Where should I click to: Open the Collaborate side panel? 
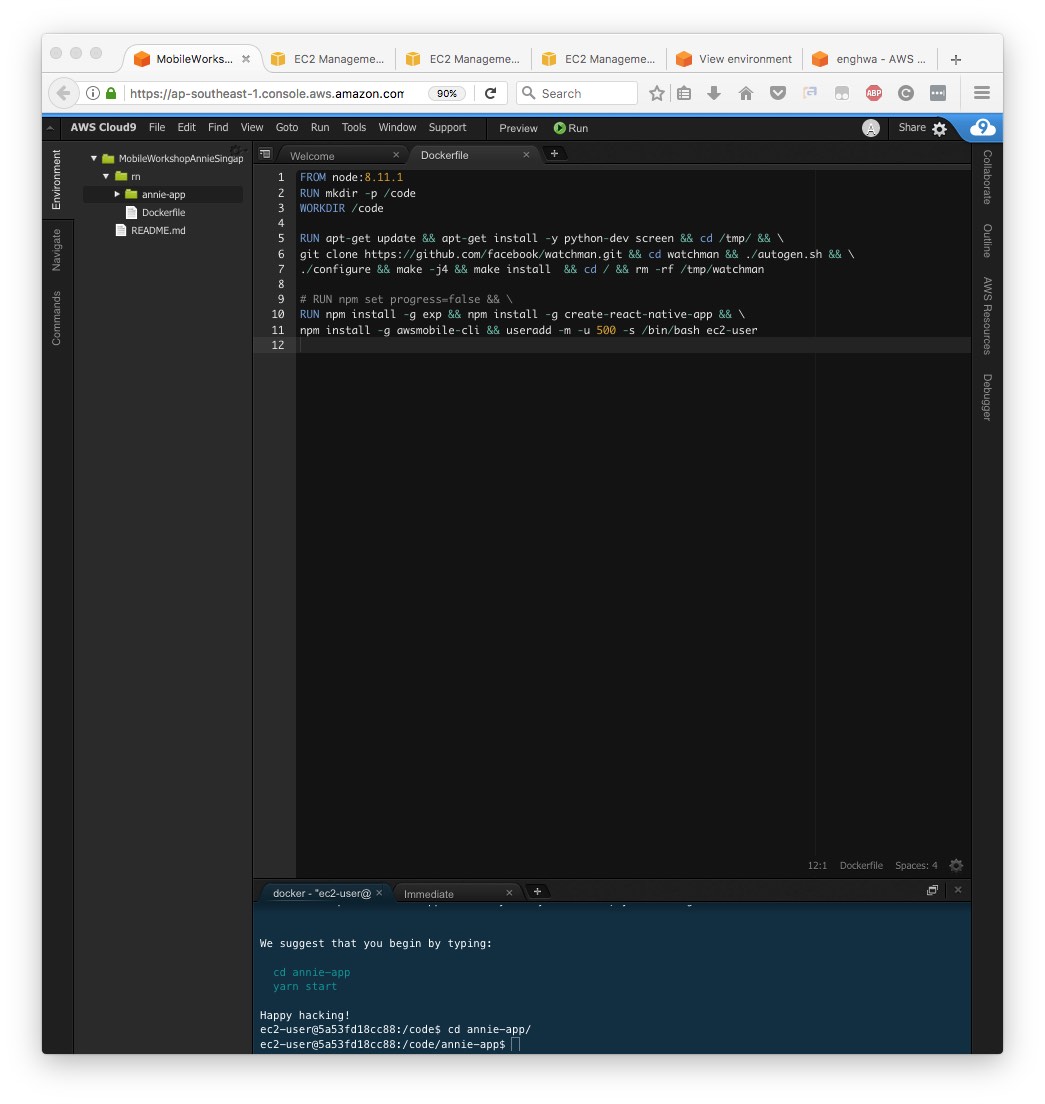coord(987,177)
